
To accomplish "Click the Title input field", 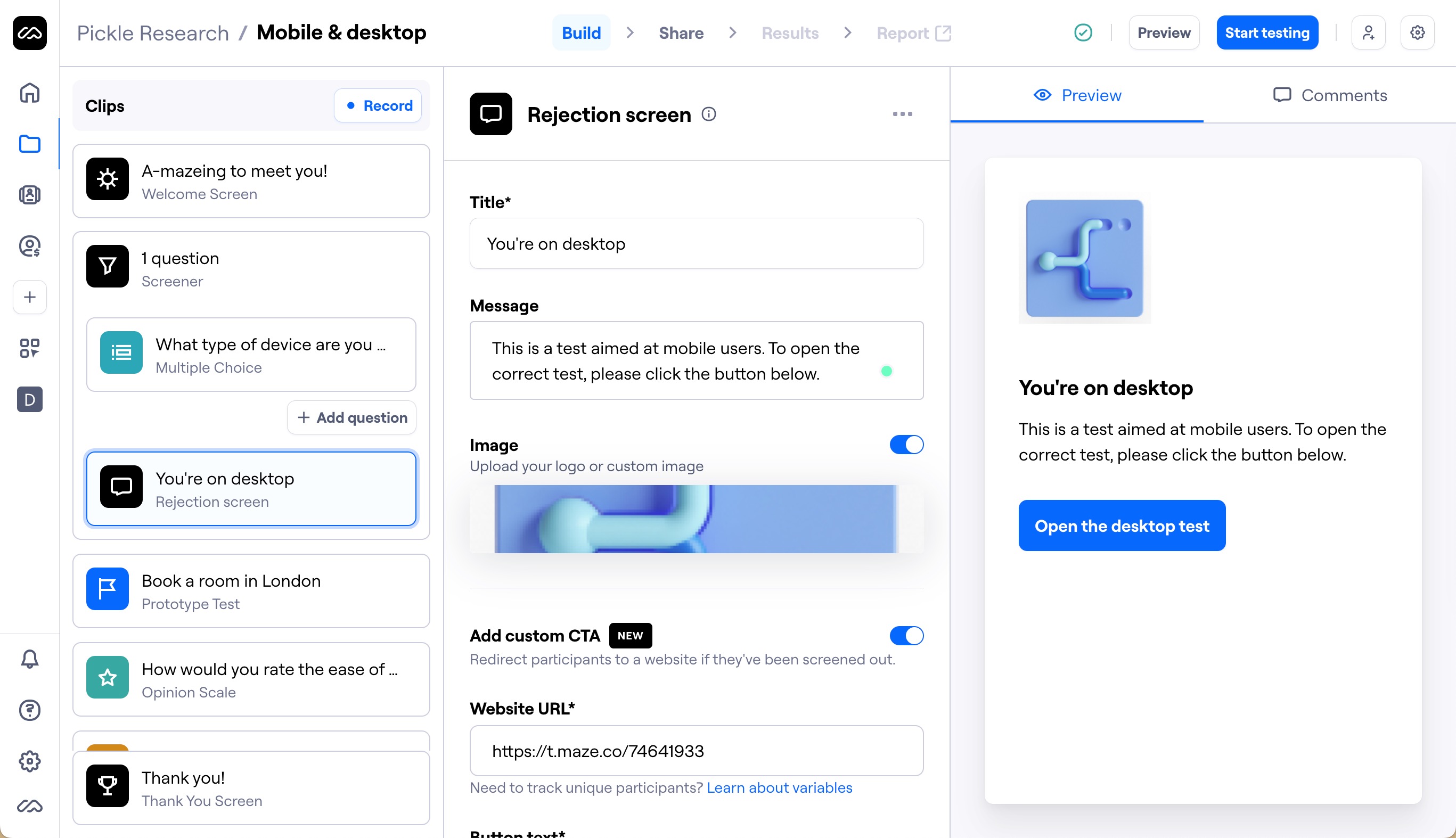I will click(696, 243).
